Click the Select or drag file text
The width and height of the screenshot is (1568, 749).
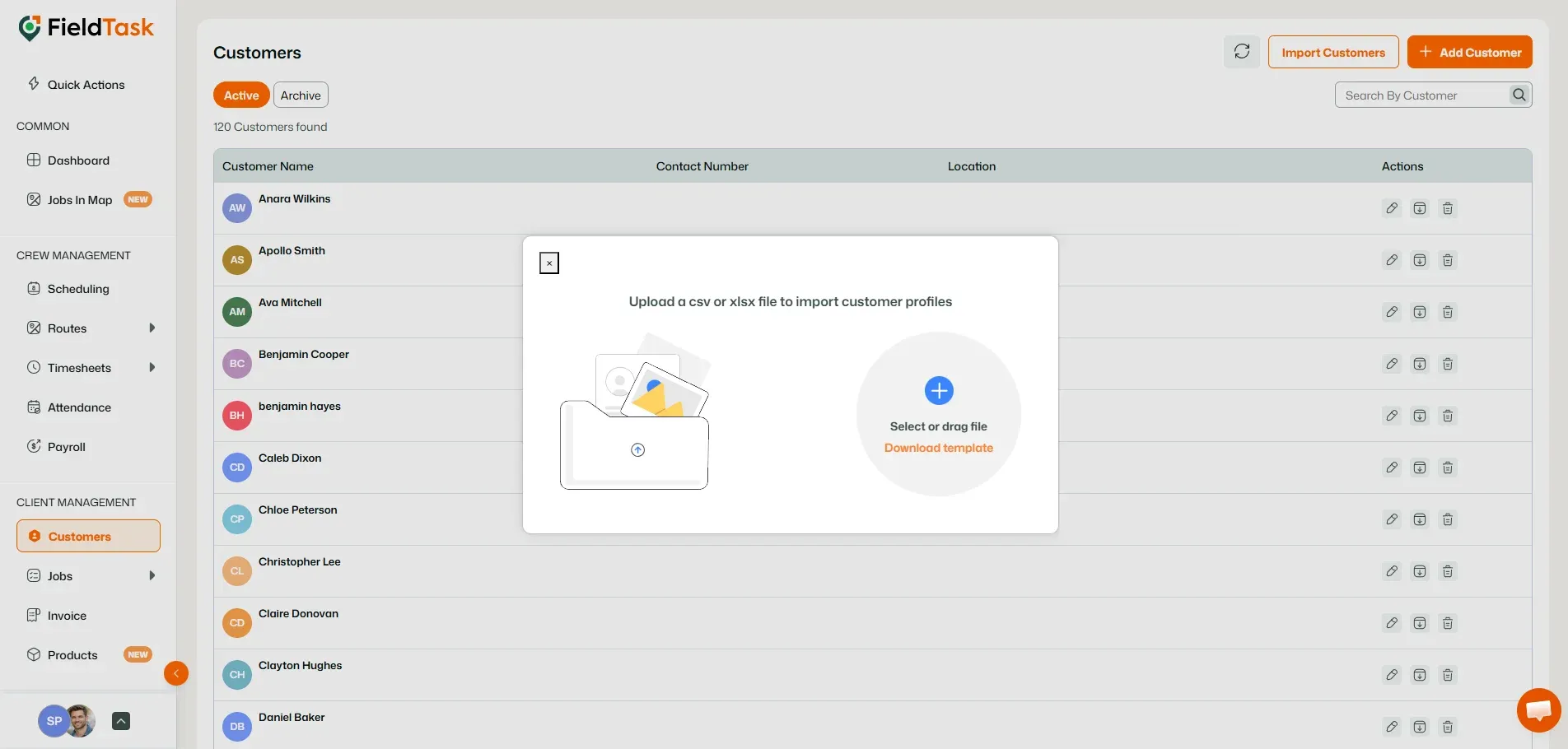939,426
